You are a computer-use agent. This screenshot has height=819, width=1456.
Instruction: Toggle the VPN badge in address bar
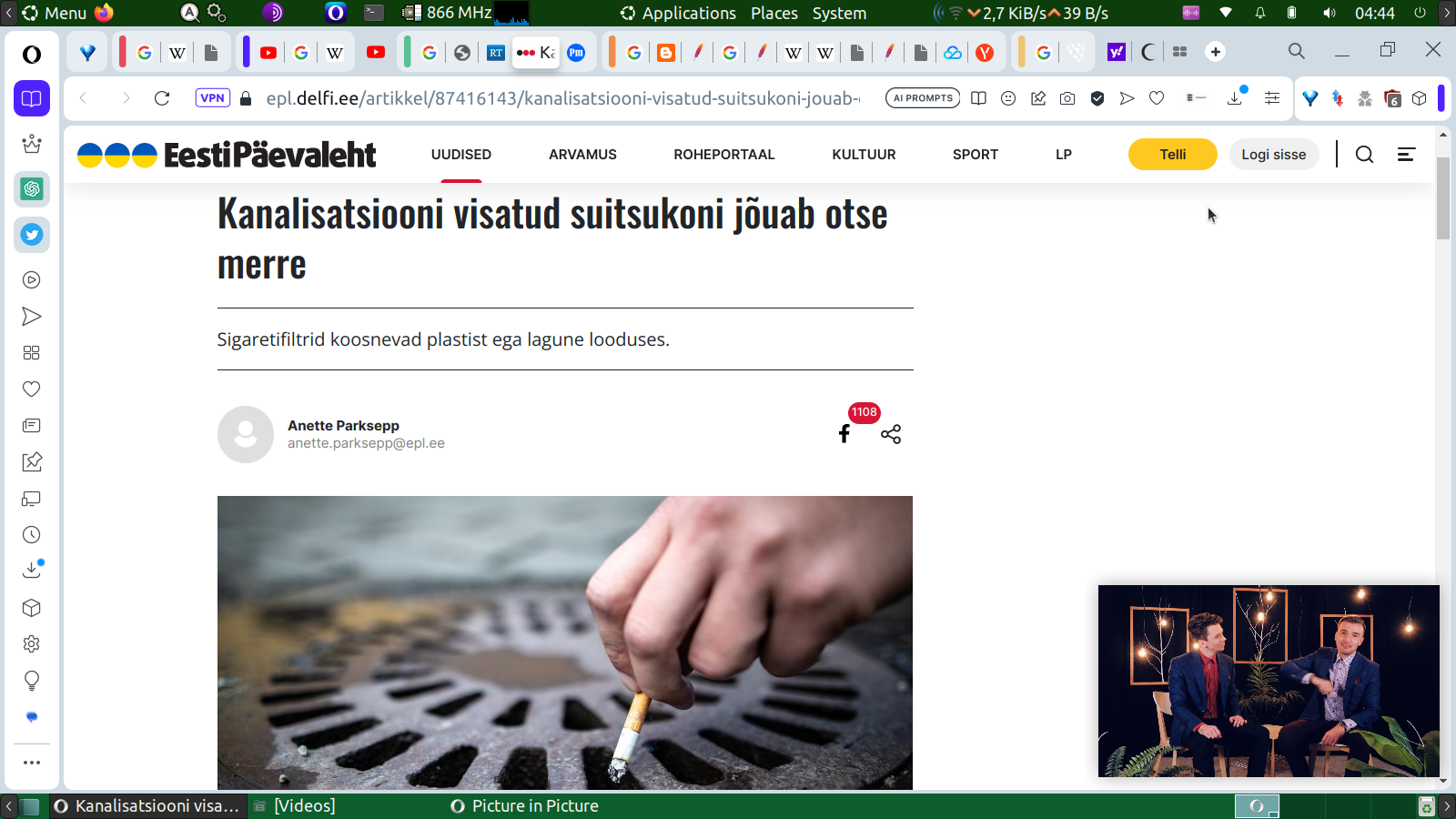click(x=212, y=98)
